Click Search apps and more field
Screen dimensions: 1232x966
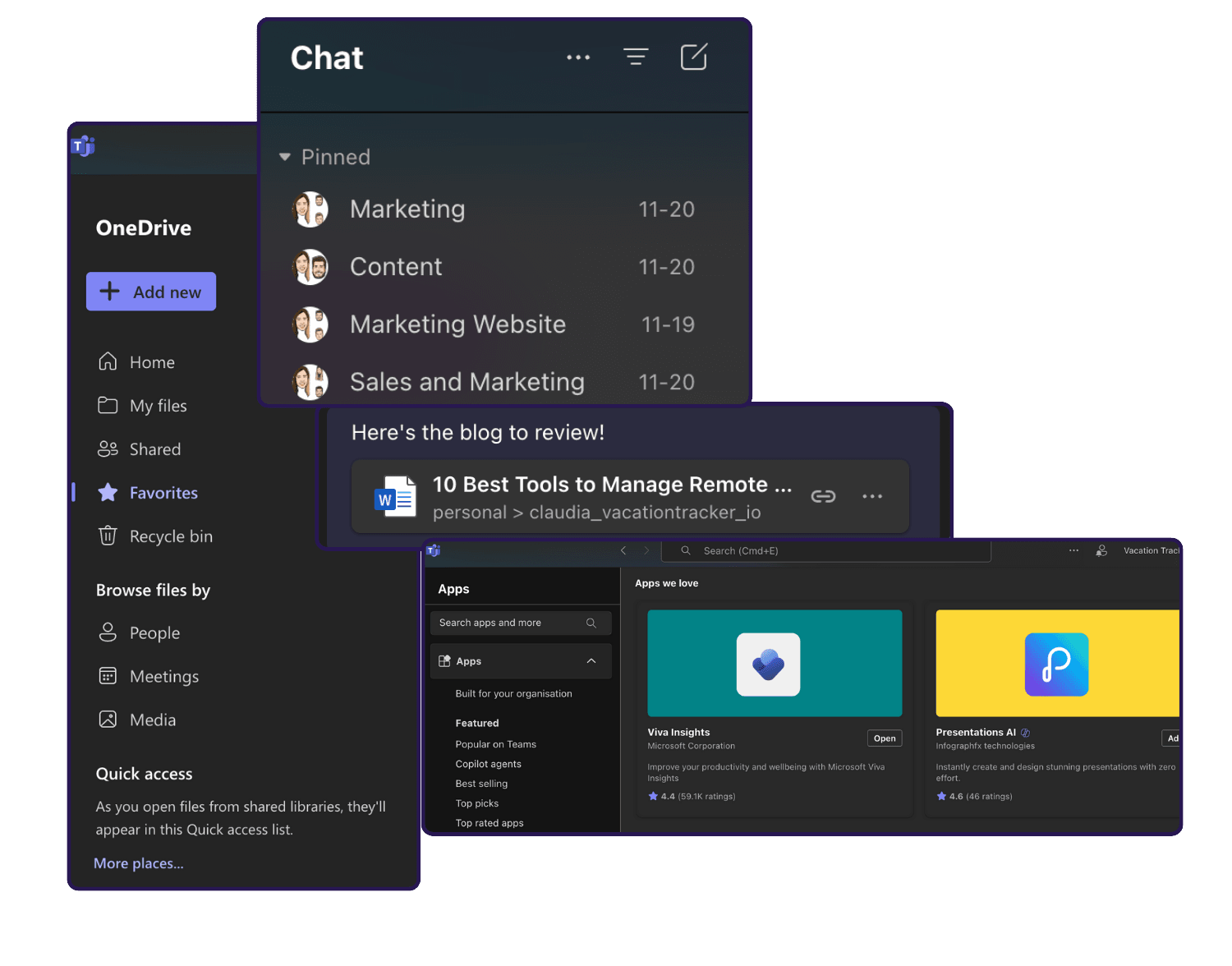[x=521, y=623]
